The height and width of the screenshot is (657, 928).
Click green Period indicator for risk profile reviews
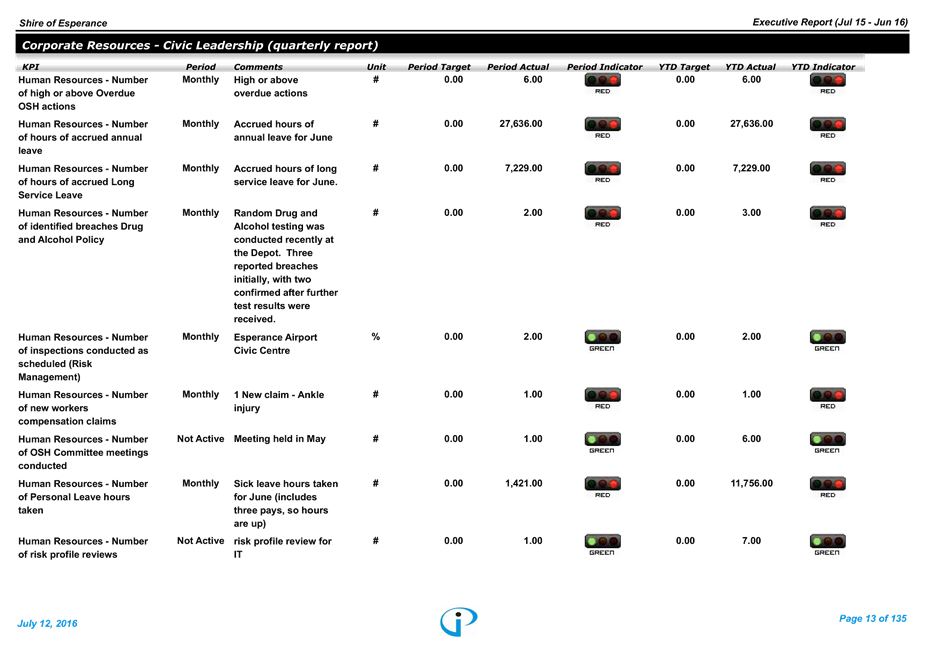(602, 545)
